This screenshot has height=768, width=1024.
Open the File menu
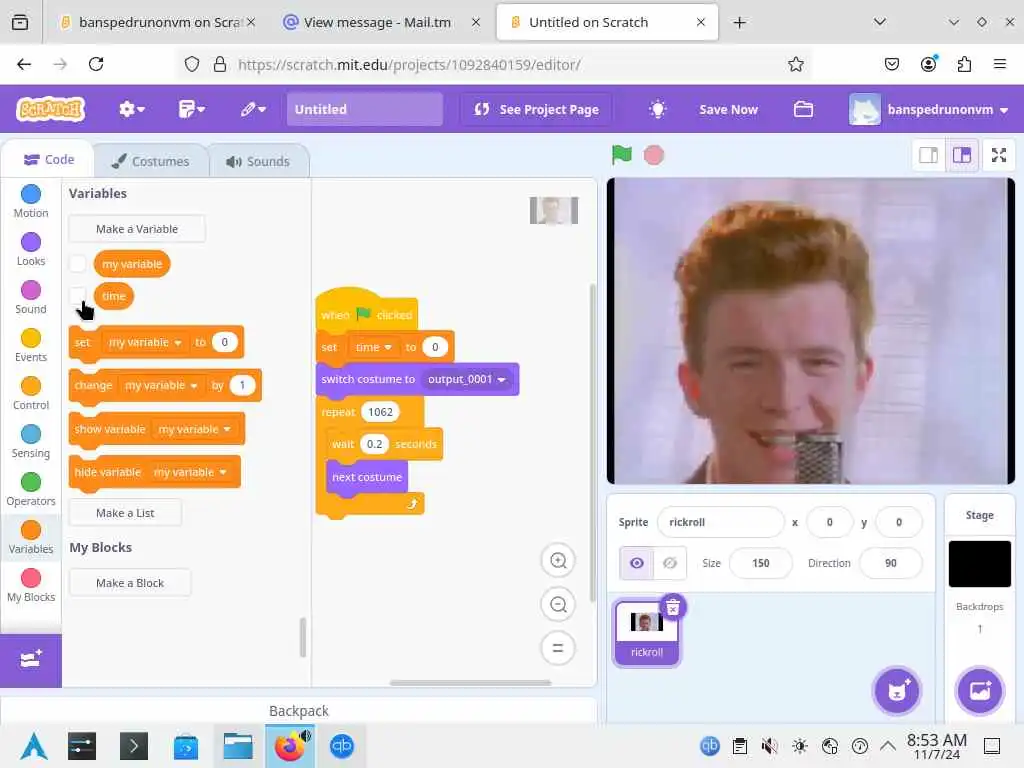click(x=191, y=109)
